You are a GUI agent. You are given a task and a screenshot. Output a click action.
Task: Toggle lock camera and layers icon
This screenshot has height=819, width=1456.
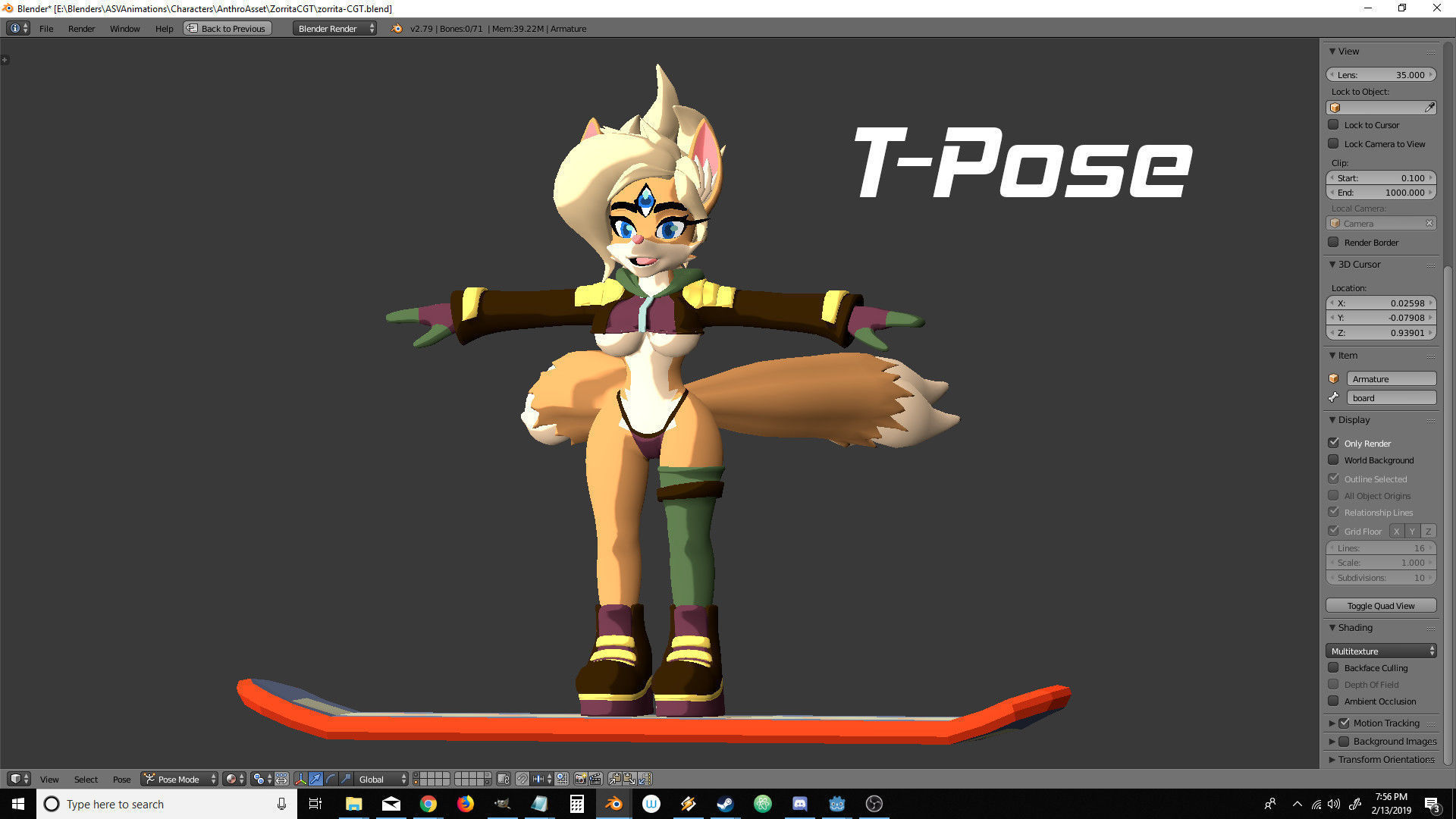(x=504, y=779)
